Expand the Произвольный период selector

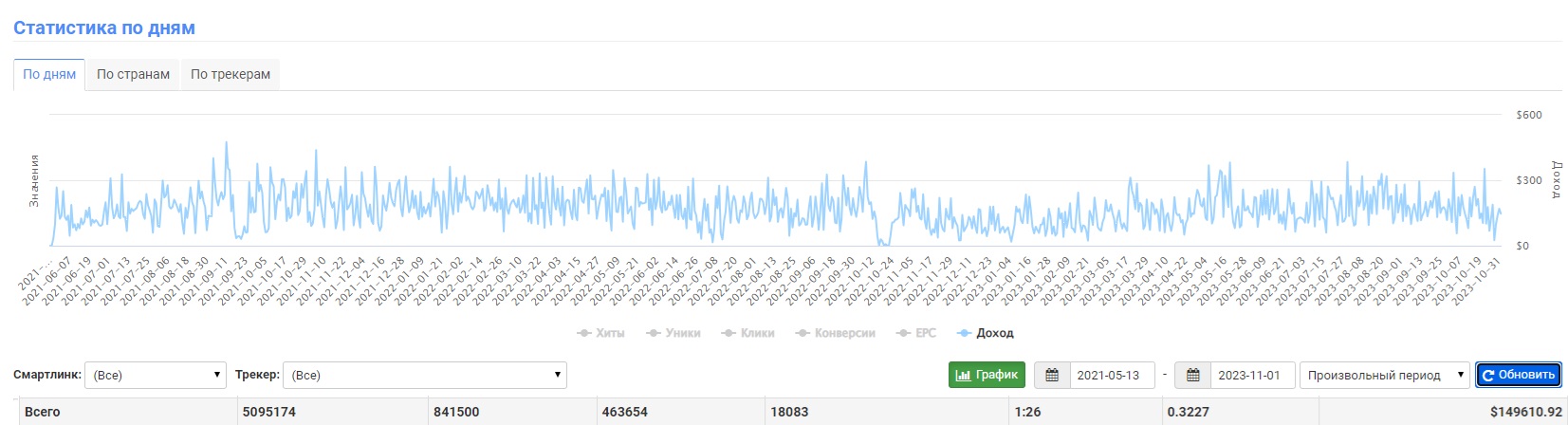(x=1385, y=375)
